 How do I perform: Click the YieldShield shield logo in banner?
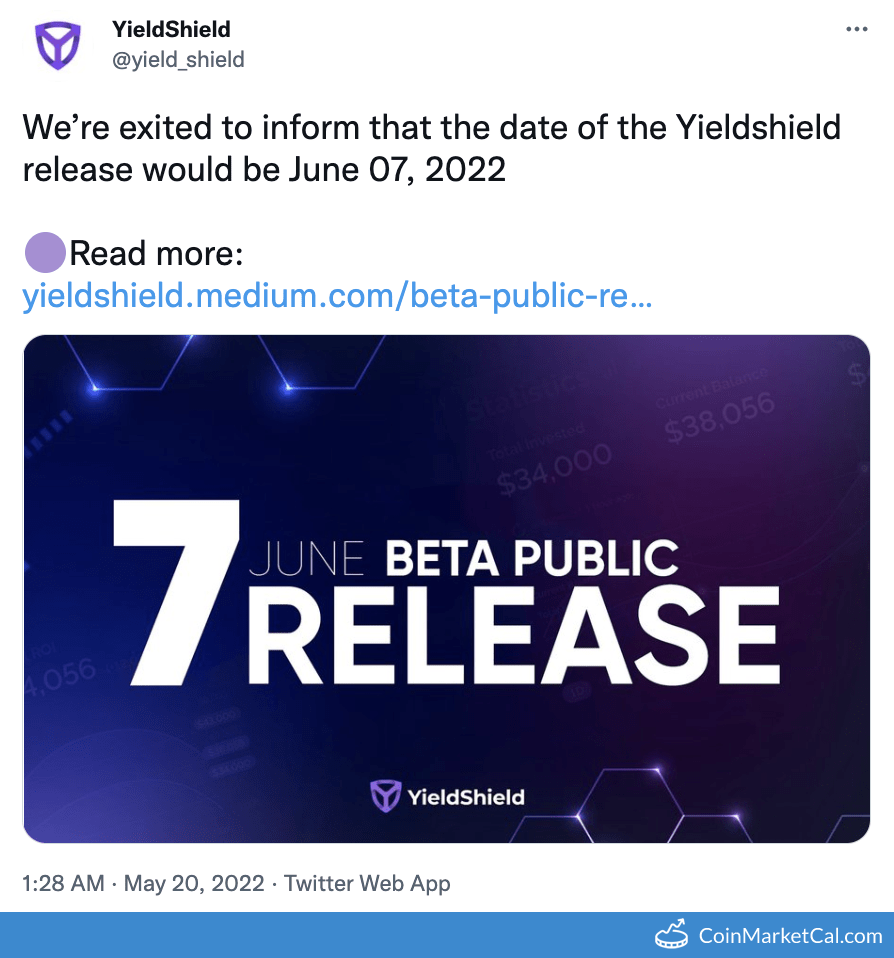(x=385, y=796)
